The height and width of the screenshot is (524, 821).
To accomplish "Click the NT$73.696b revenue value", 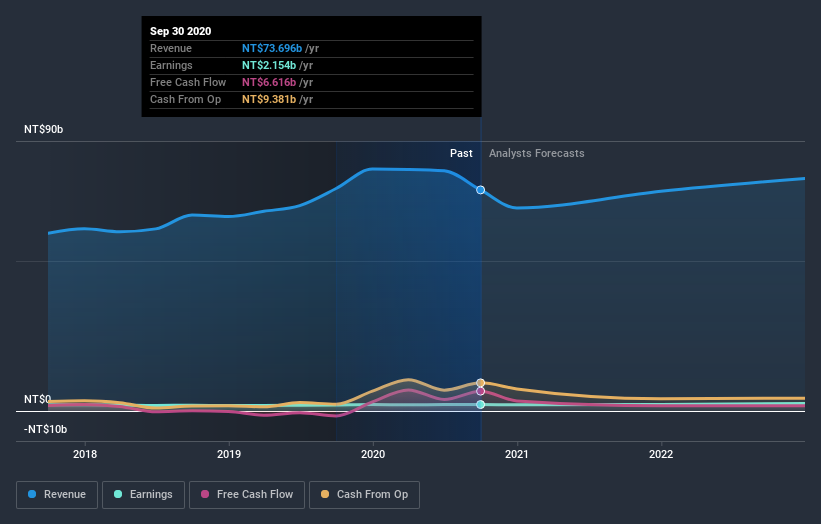I will click(x=272, y=48).
